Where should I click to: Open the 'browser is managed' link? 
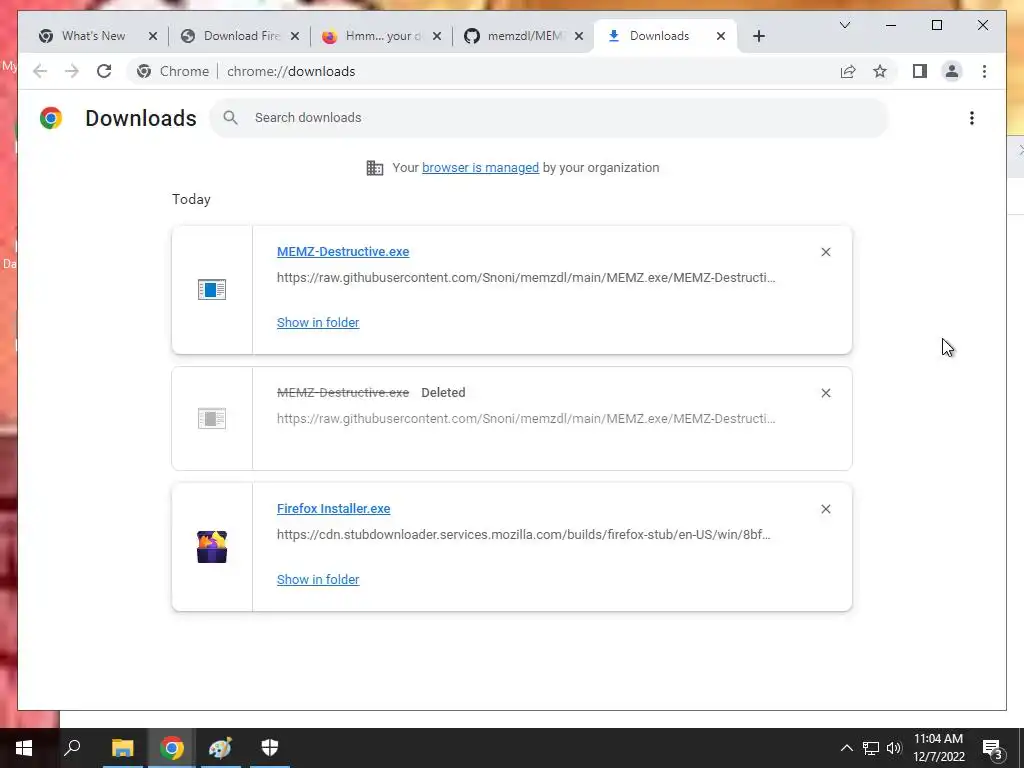[480, 168]
